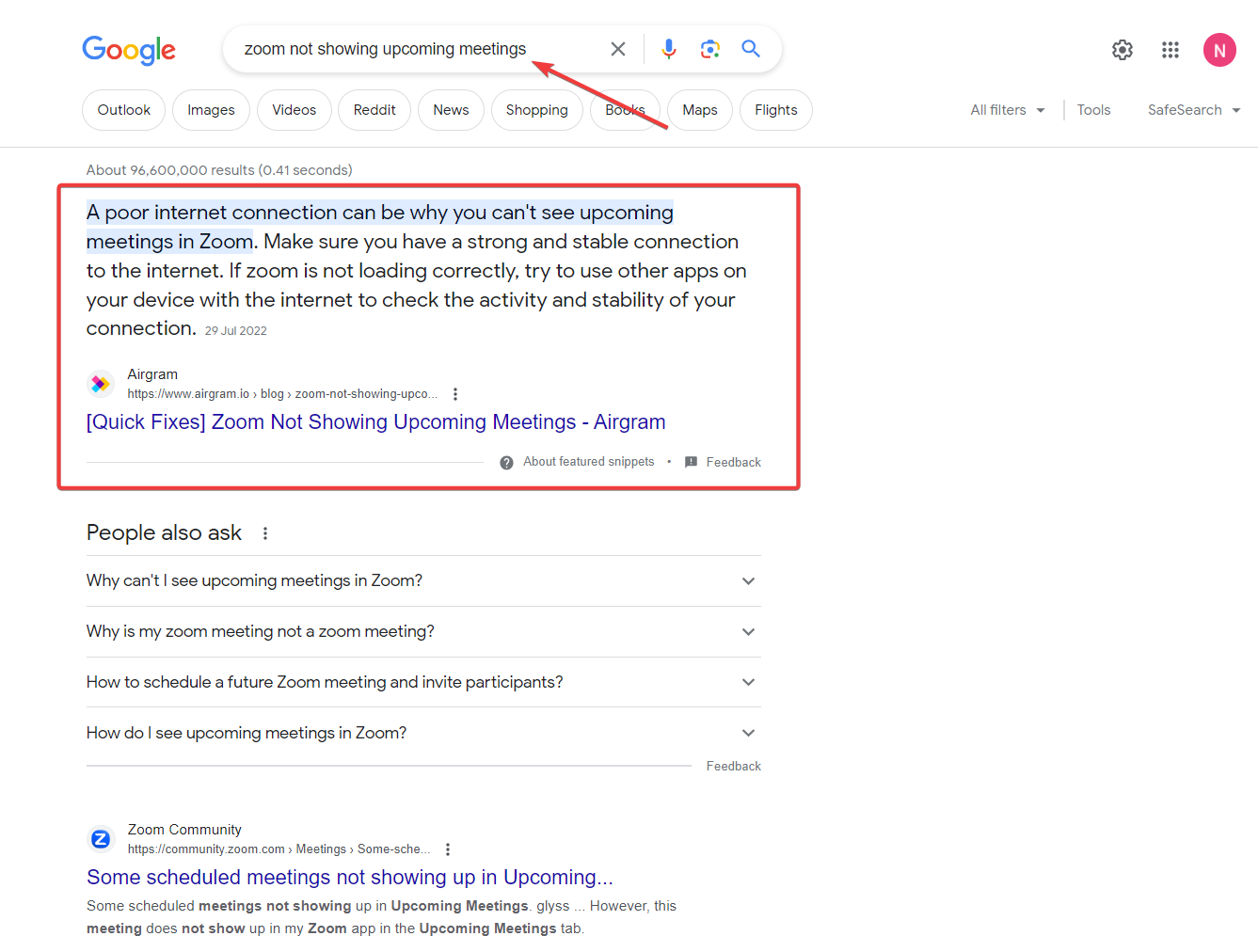Click Feedback under People also ask
Image resolution: width=1258 pixels, height=952 pixels.
[733, 767]
